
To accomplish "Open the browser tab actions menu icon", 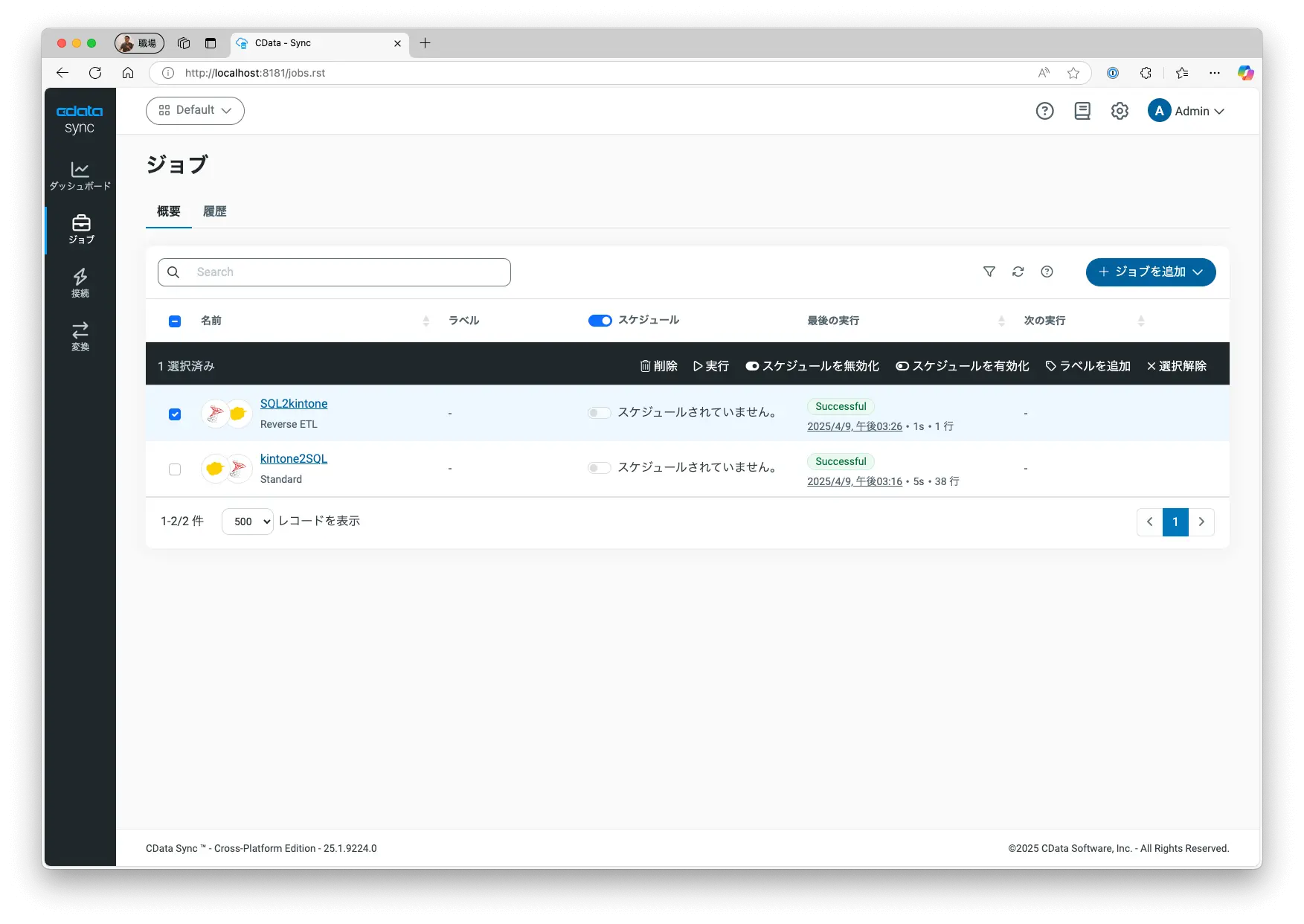I will tap(211, 43).
